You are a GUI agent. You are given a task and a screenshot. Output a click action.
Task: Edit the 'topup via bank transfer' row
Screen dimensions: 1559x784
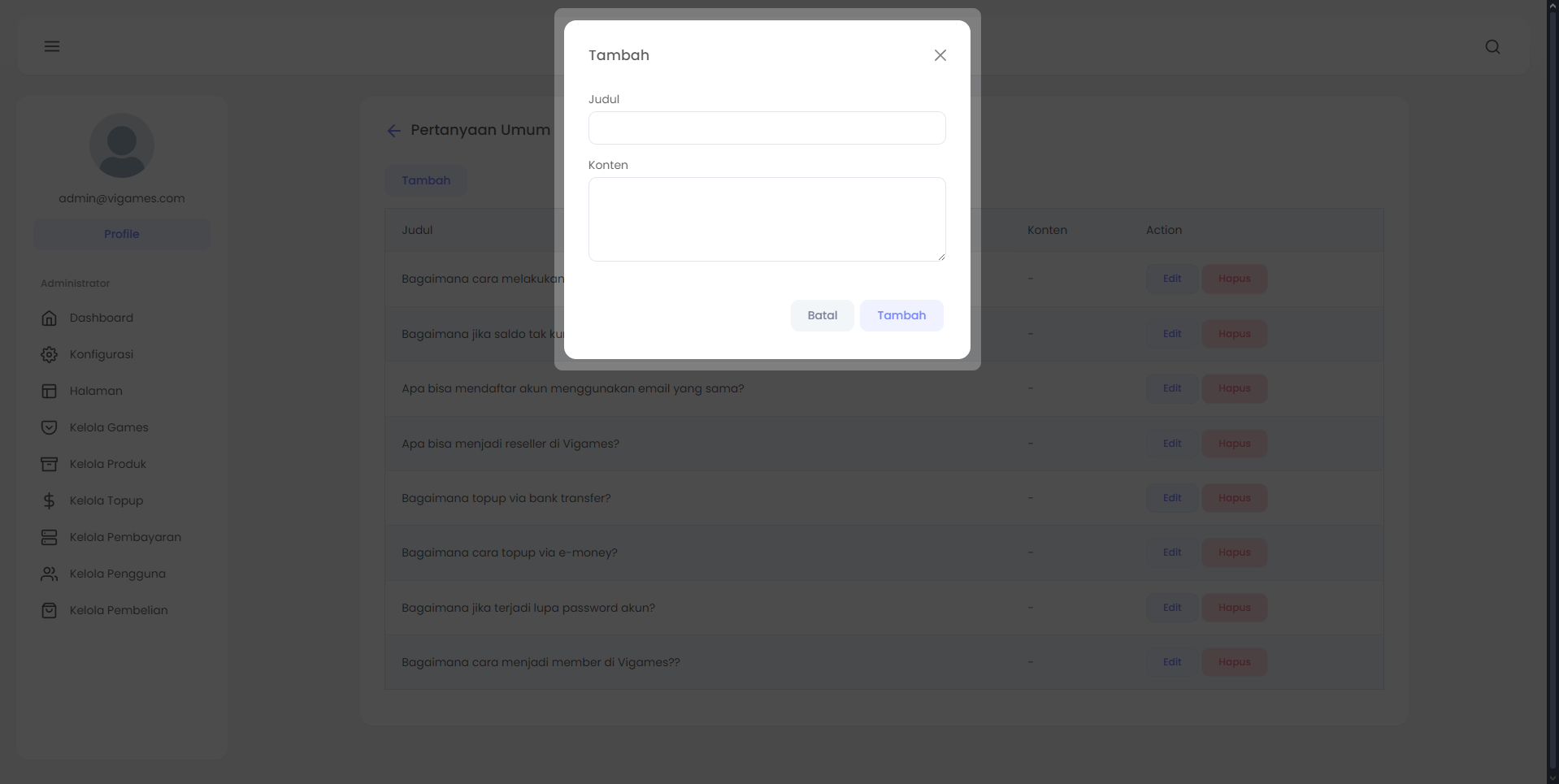point(1171,498)
